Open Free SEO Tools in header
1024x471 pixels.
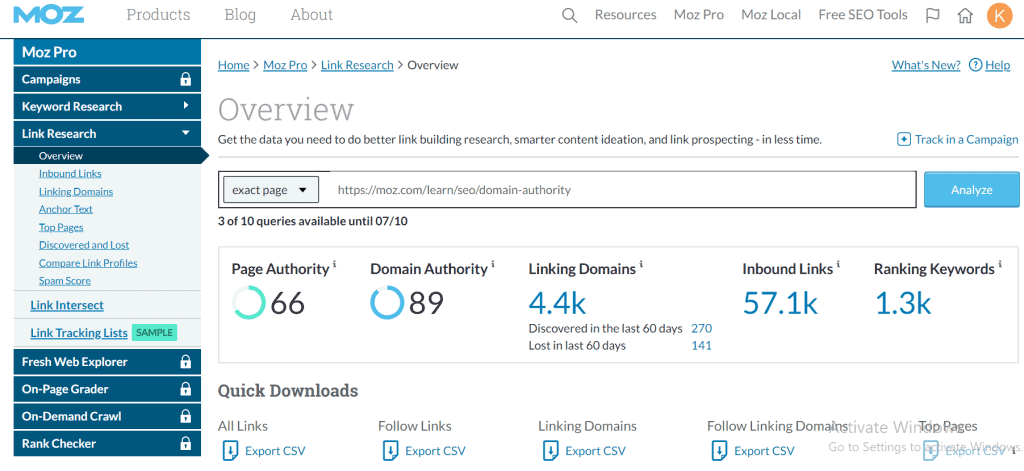point(863,14)
